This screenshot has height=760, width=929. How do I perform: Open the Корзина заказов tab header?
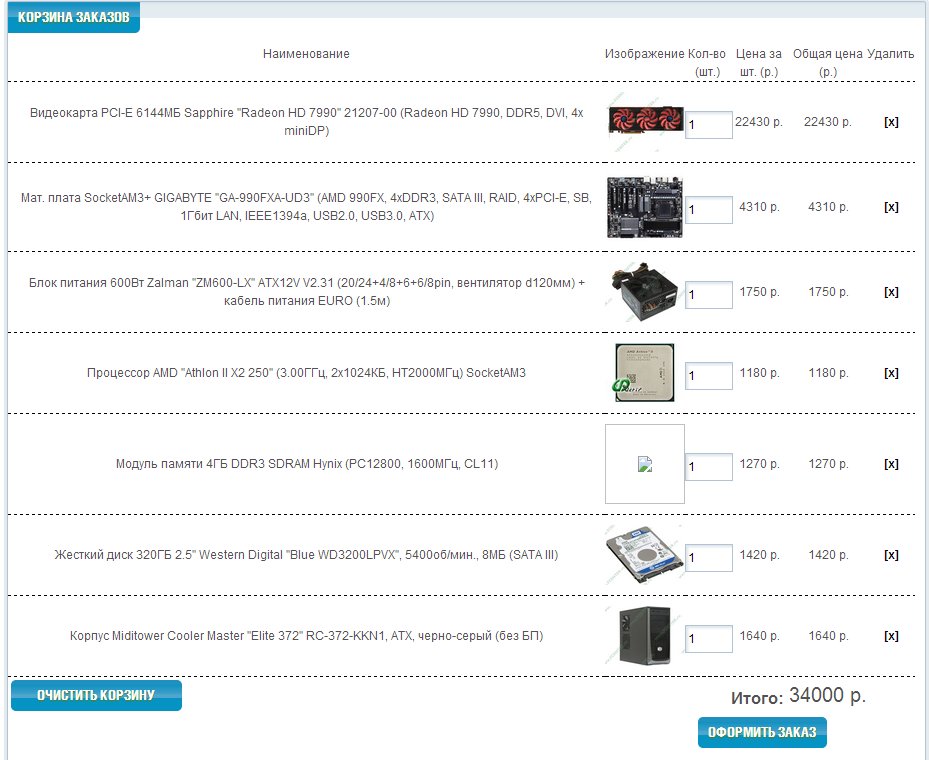tap(73, 17)
